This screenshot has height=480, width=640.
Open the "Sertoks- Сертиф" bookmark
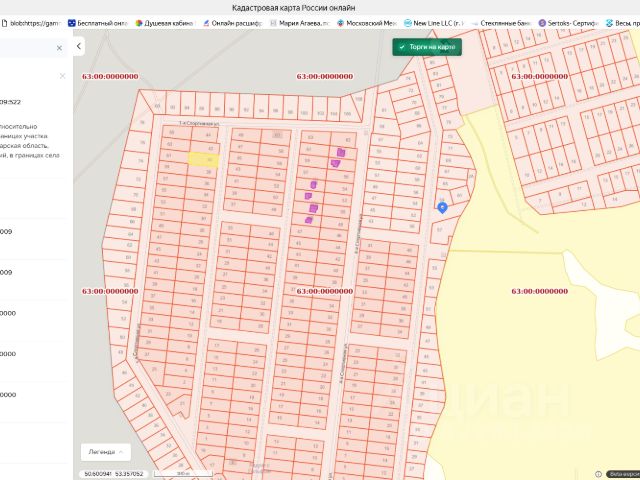[x=569, y=23]
